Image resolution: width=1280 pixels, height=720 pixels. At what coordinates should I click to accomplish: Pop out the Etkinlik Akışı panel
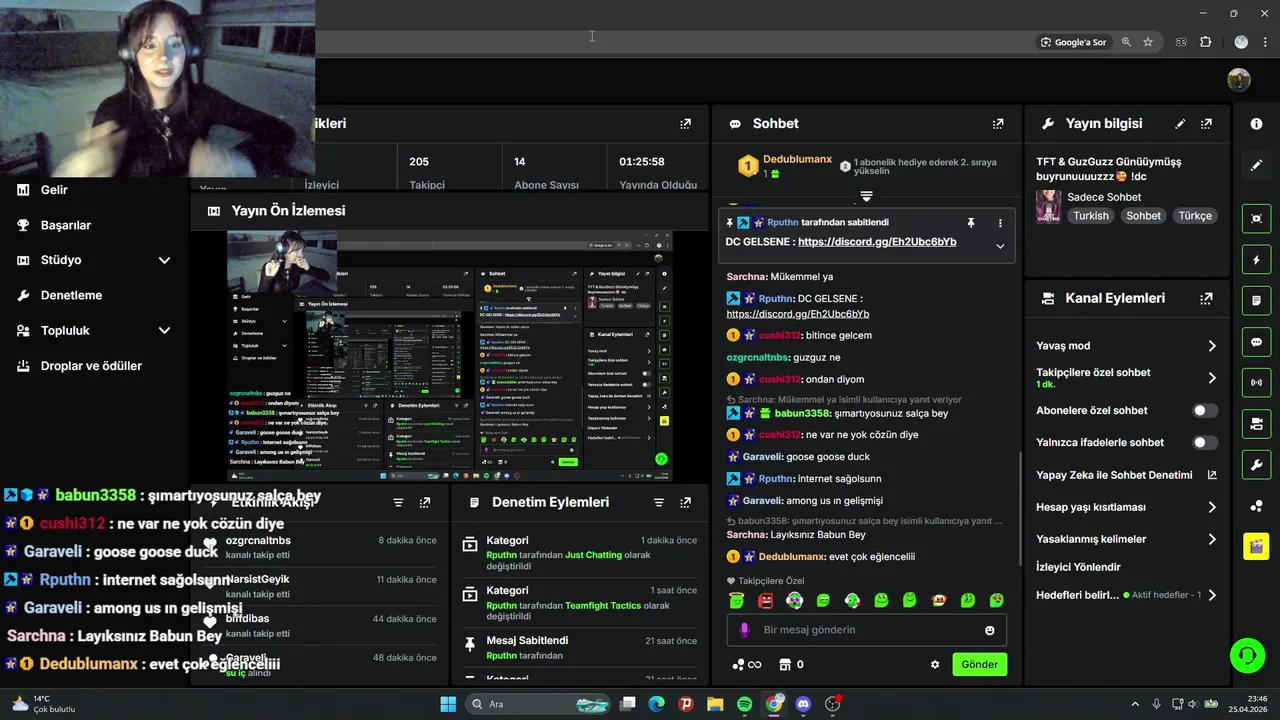tap(425, 503)
